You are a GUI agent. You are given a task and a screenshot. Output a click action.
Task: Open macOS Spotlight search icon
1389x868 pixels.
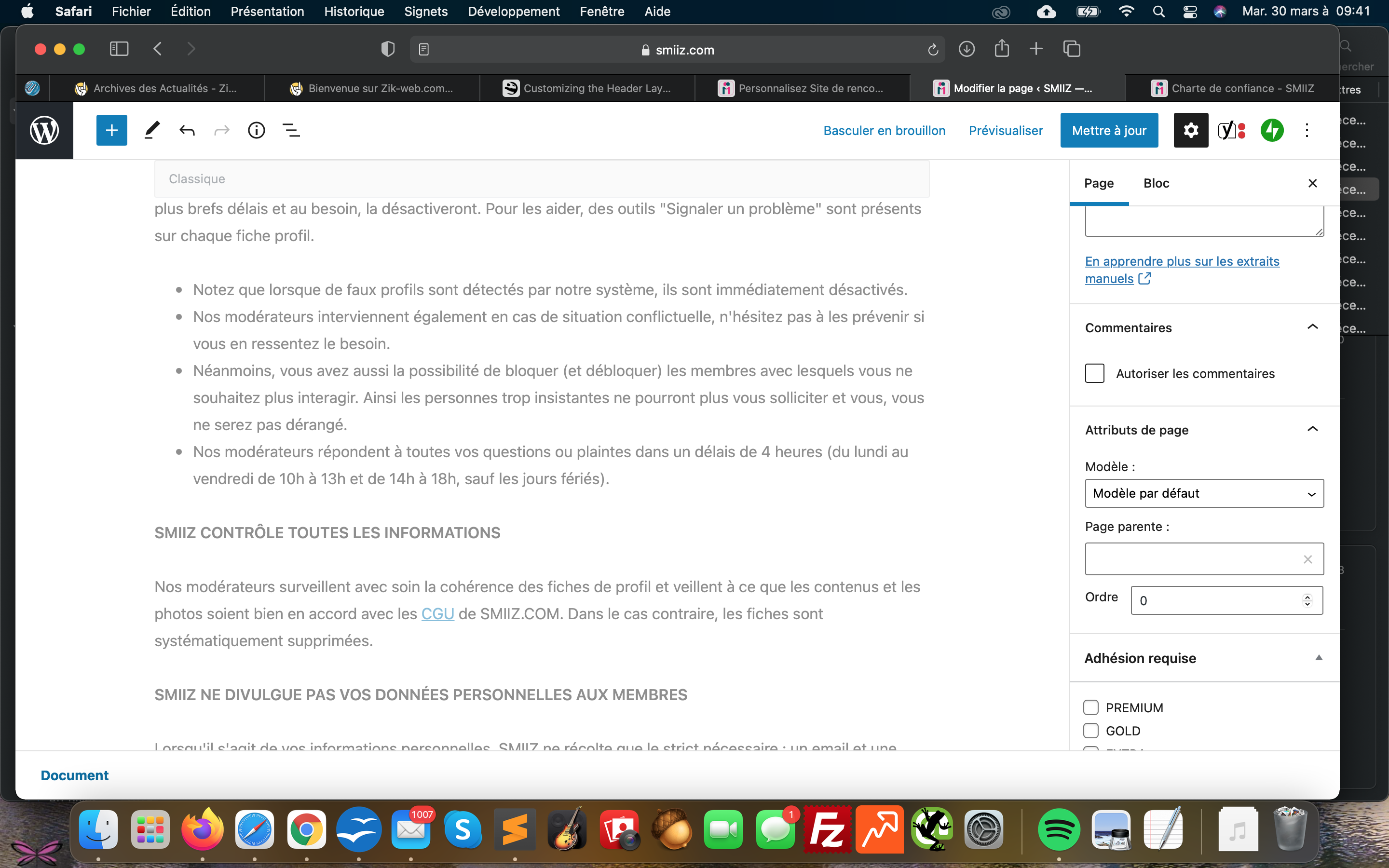point(1159,12)
